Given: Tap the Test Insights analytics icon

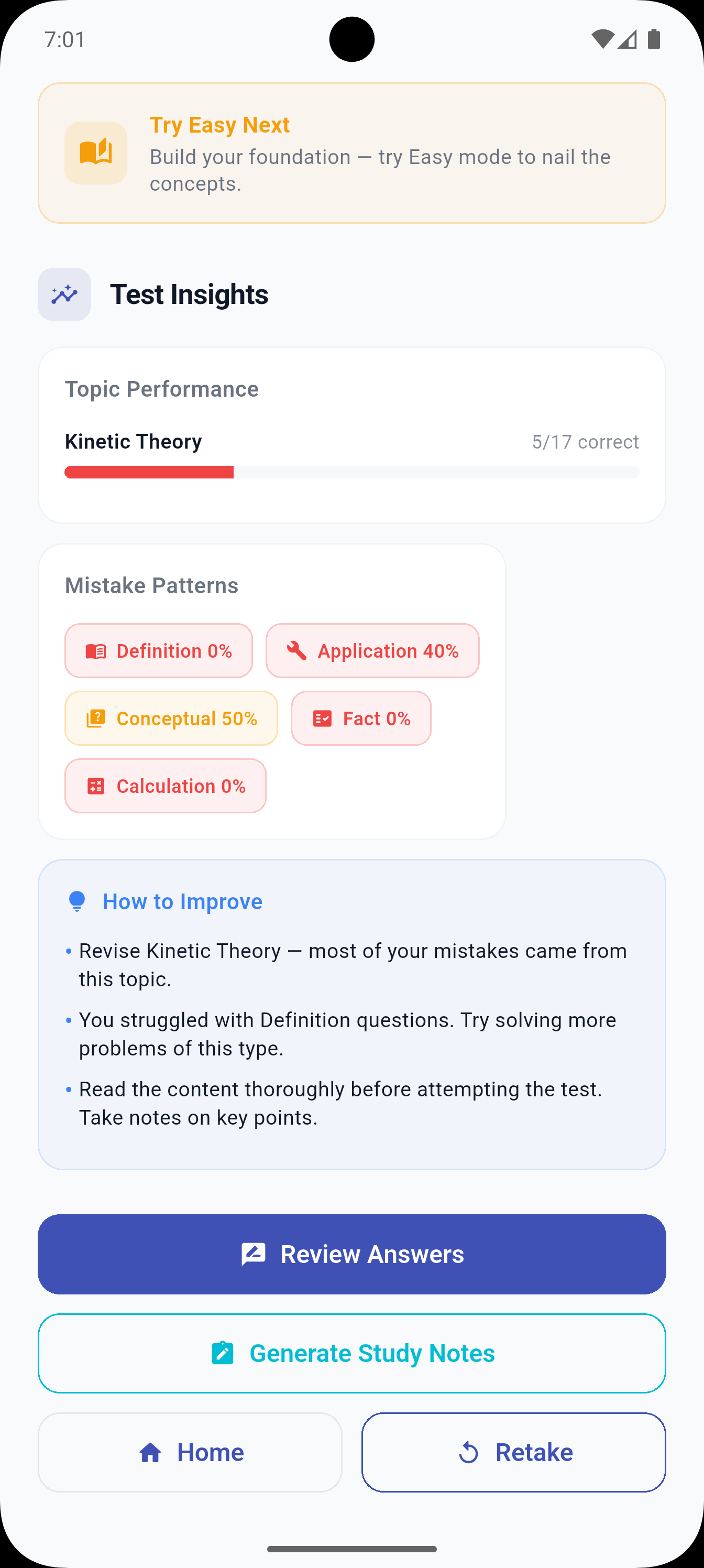Looking at the screenshot, I should [x=64, y=294].
